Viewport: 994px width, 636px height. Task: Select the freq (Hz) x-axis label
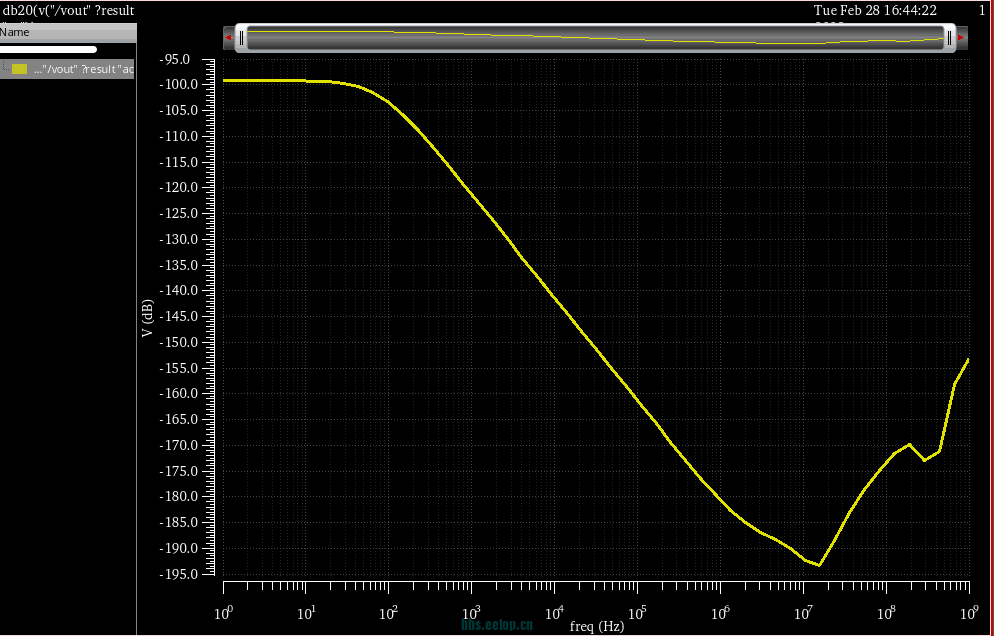(597, 626)
